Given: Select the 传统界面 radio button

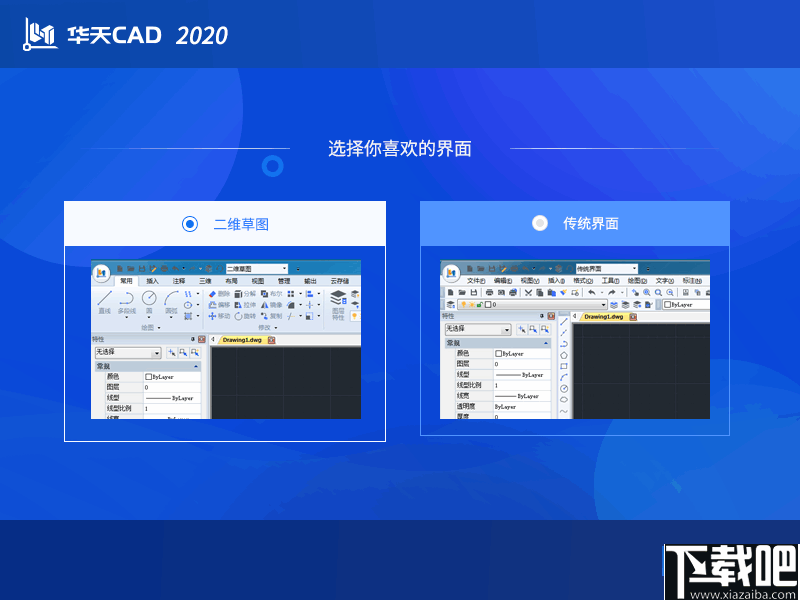Looking at the screenshot, I should point(540,223).
